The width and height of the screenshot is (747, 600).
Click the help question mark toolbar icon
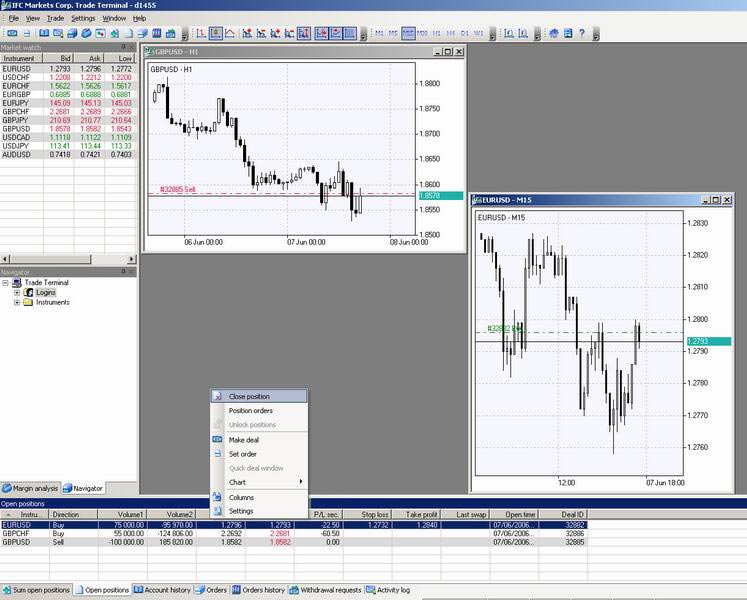tap(580, 33)
